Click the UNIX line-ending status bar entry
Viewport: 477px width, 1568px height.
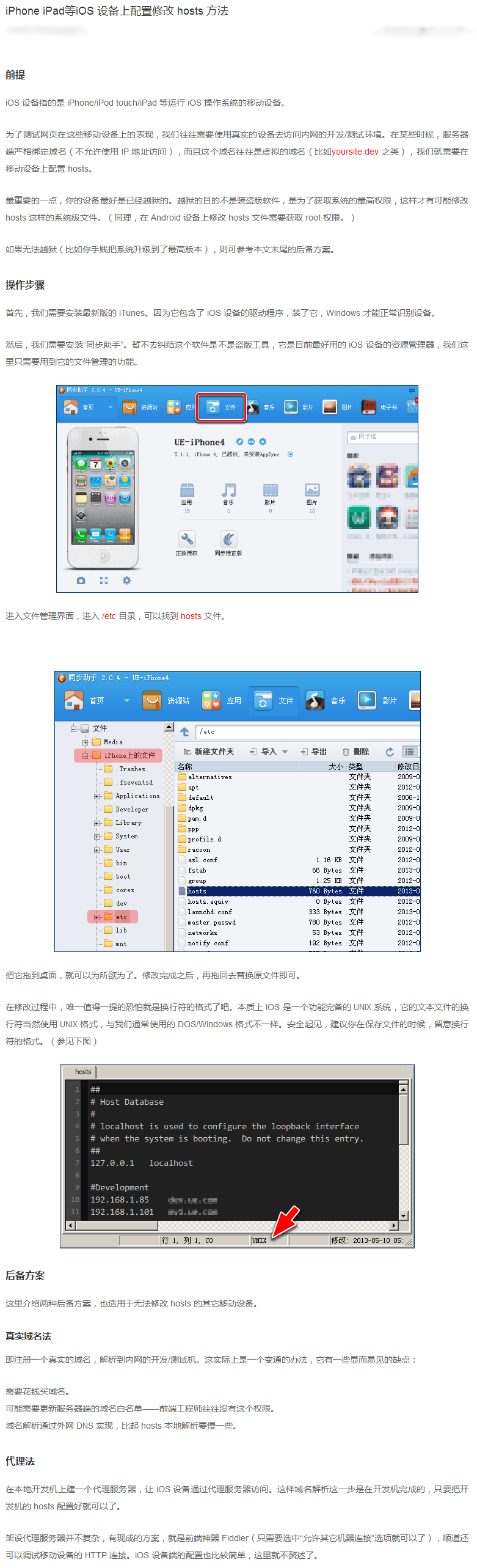click(x=268, y=1240)
